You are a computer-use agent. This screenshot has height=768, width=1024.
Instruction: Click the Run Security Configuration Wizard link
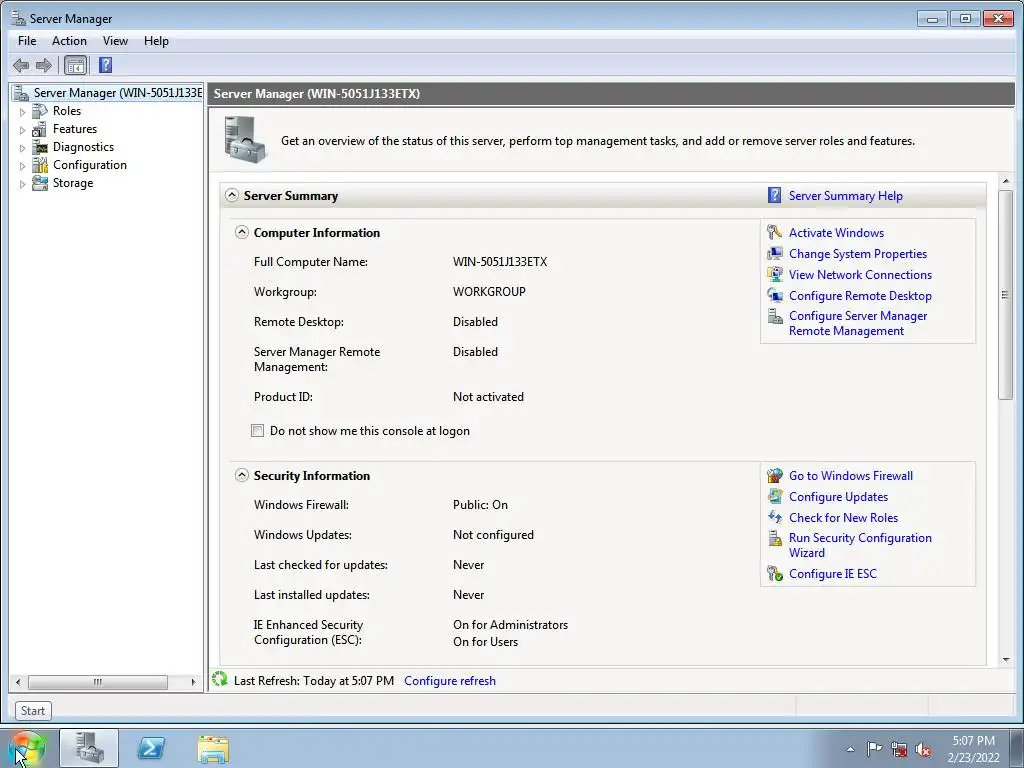click(x=860, y=545)
